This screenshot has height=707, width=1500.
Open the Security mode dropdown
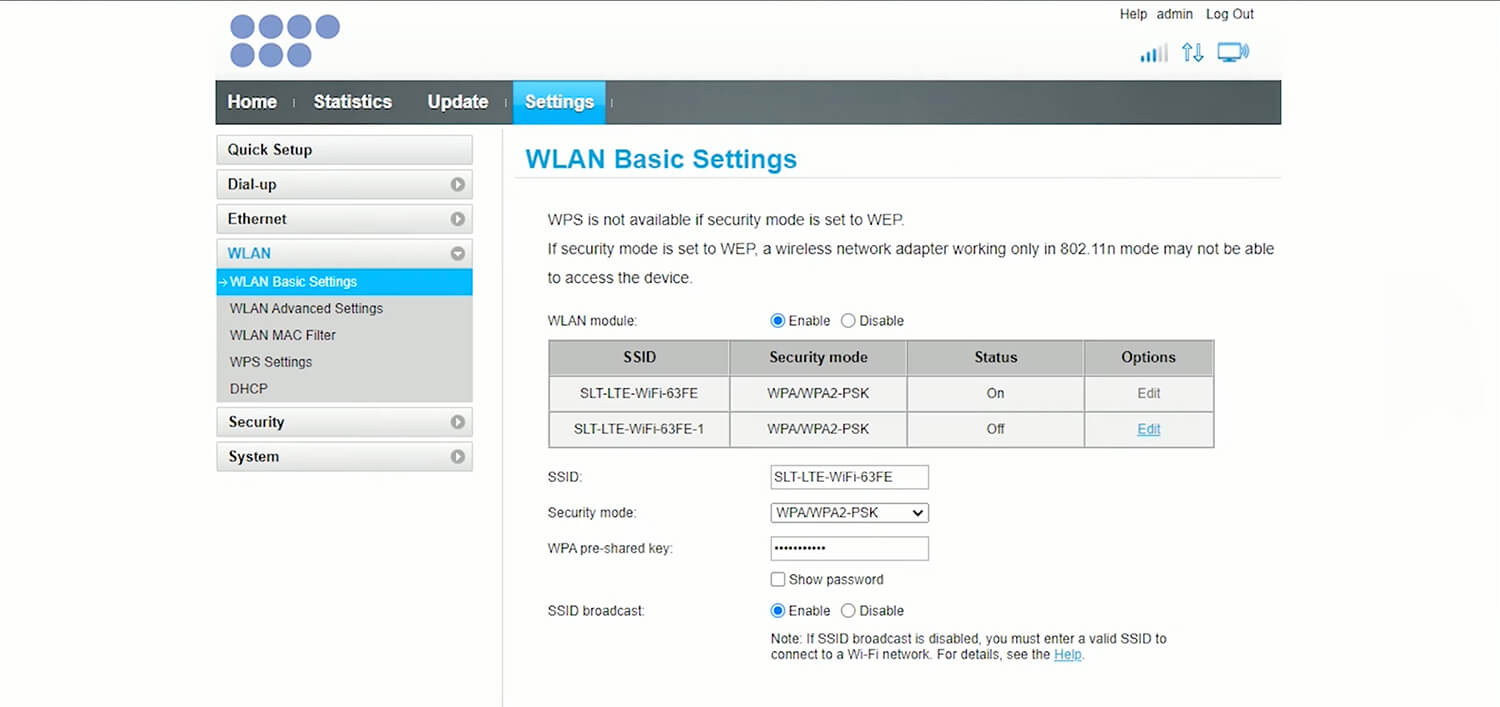pos(849,513)
